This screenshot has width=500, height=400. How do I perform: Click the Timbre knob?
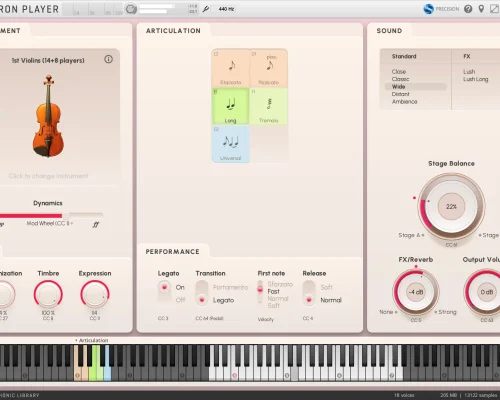pyautogui.click(x=48, y=294)
